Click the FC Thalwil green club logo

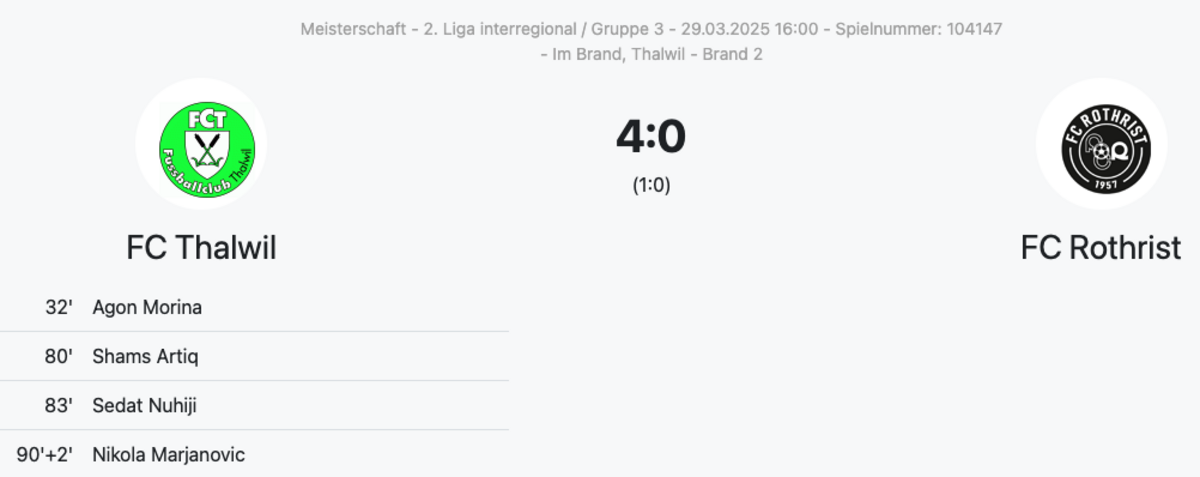tap(201, 144)
